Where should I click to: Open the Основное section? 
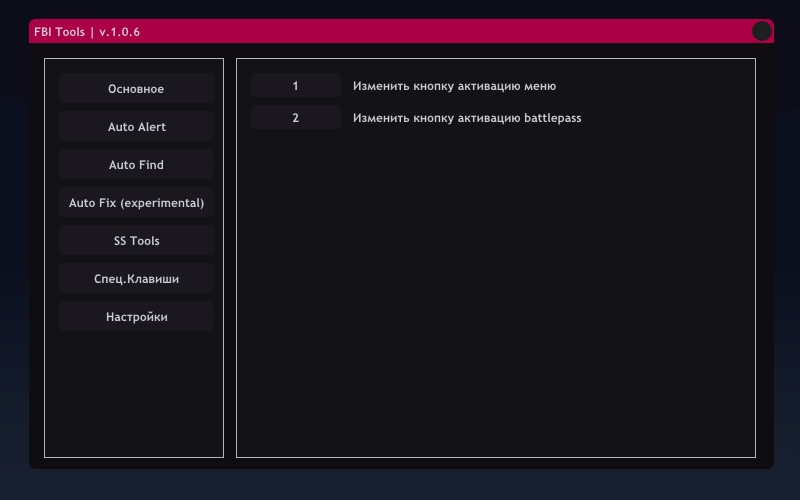tap(136, 88)
